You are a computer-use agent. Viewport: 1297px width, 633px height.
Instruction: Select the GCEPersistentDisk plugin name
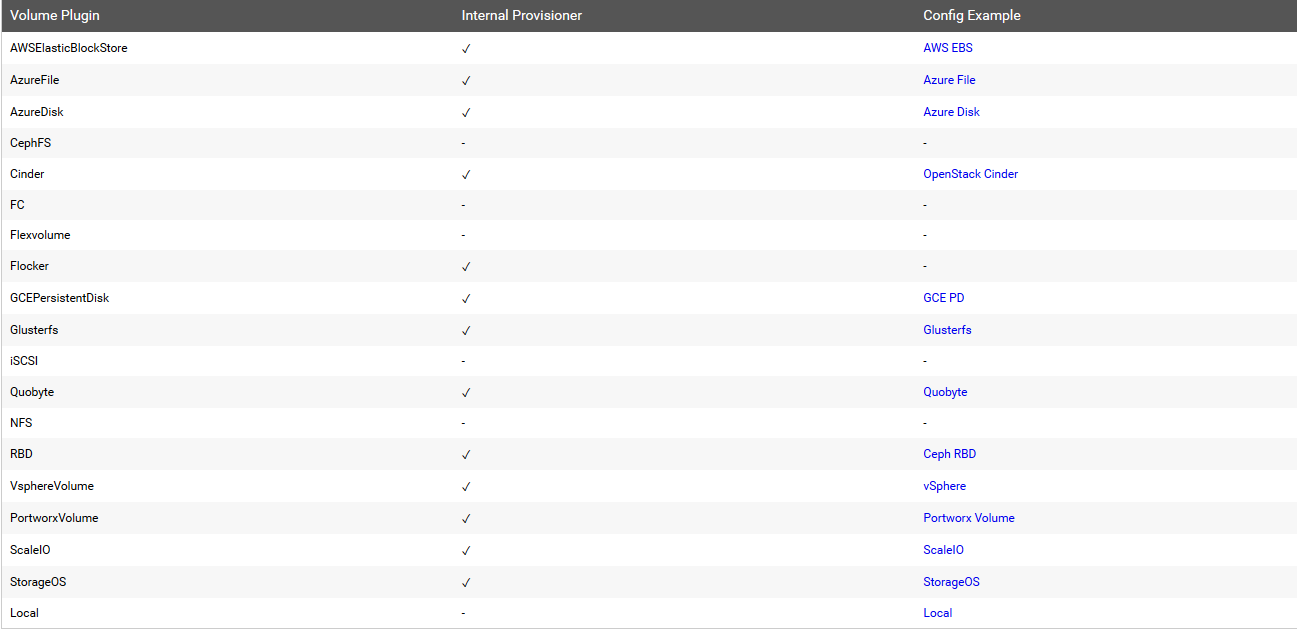(60, 298)
